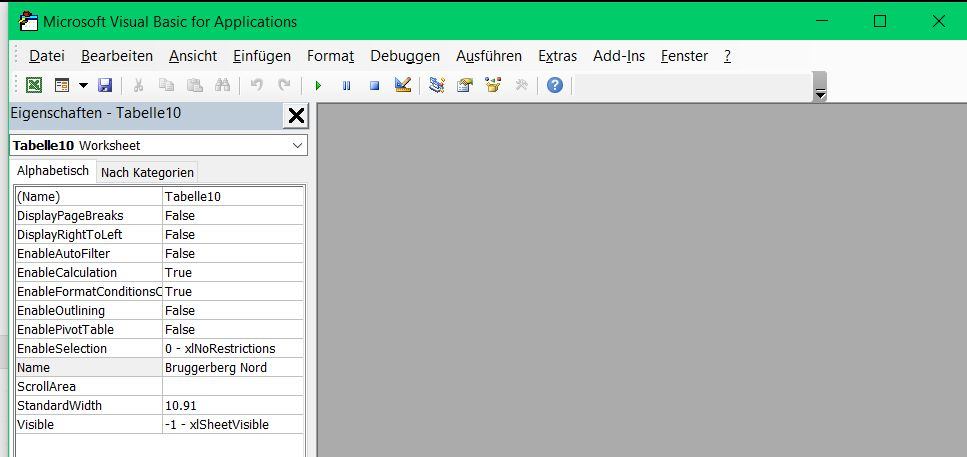This screenshot has width=967, height=457.
Task: Select the EnableOutlining property
Action: tap(89, 311)
